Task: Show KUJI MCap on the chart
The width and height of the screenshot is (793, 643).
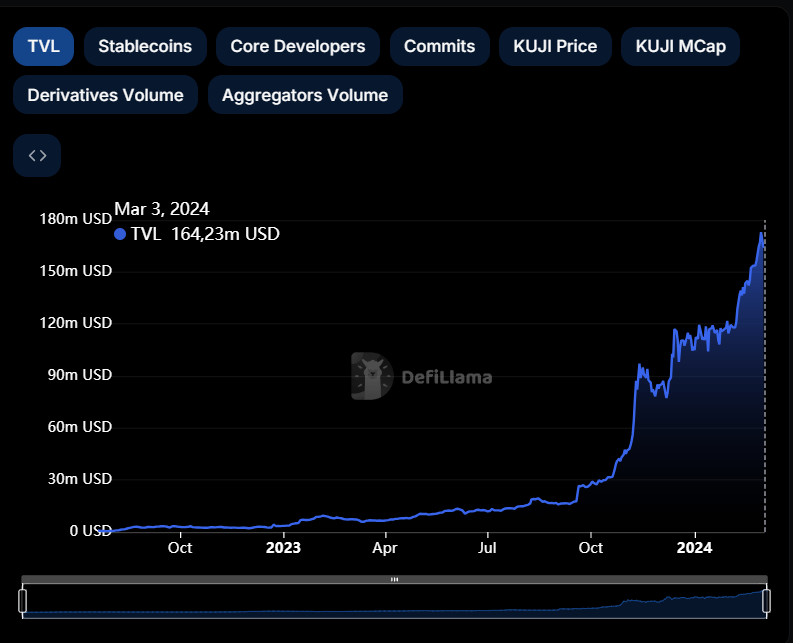Action: [680, 46]
